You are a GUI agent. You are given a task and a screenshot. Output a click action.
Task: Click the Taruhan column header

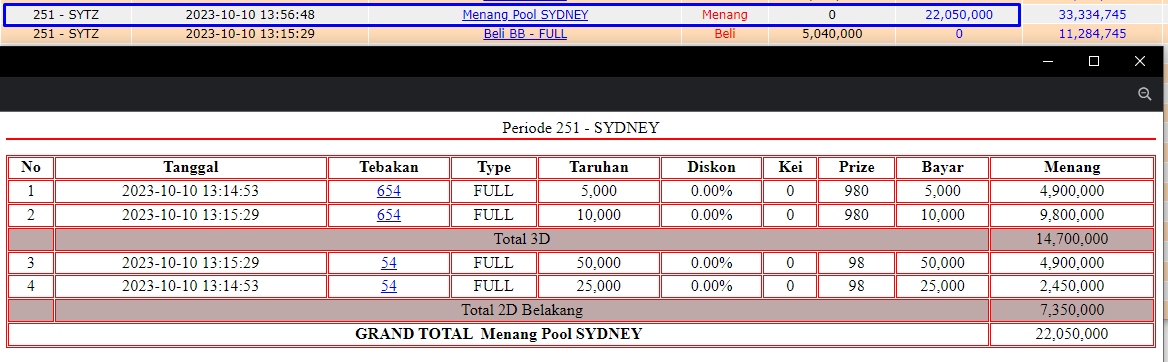[x=599, y=167]
